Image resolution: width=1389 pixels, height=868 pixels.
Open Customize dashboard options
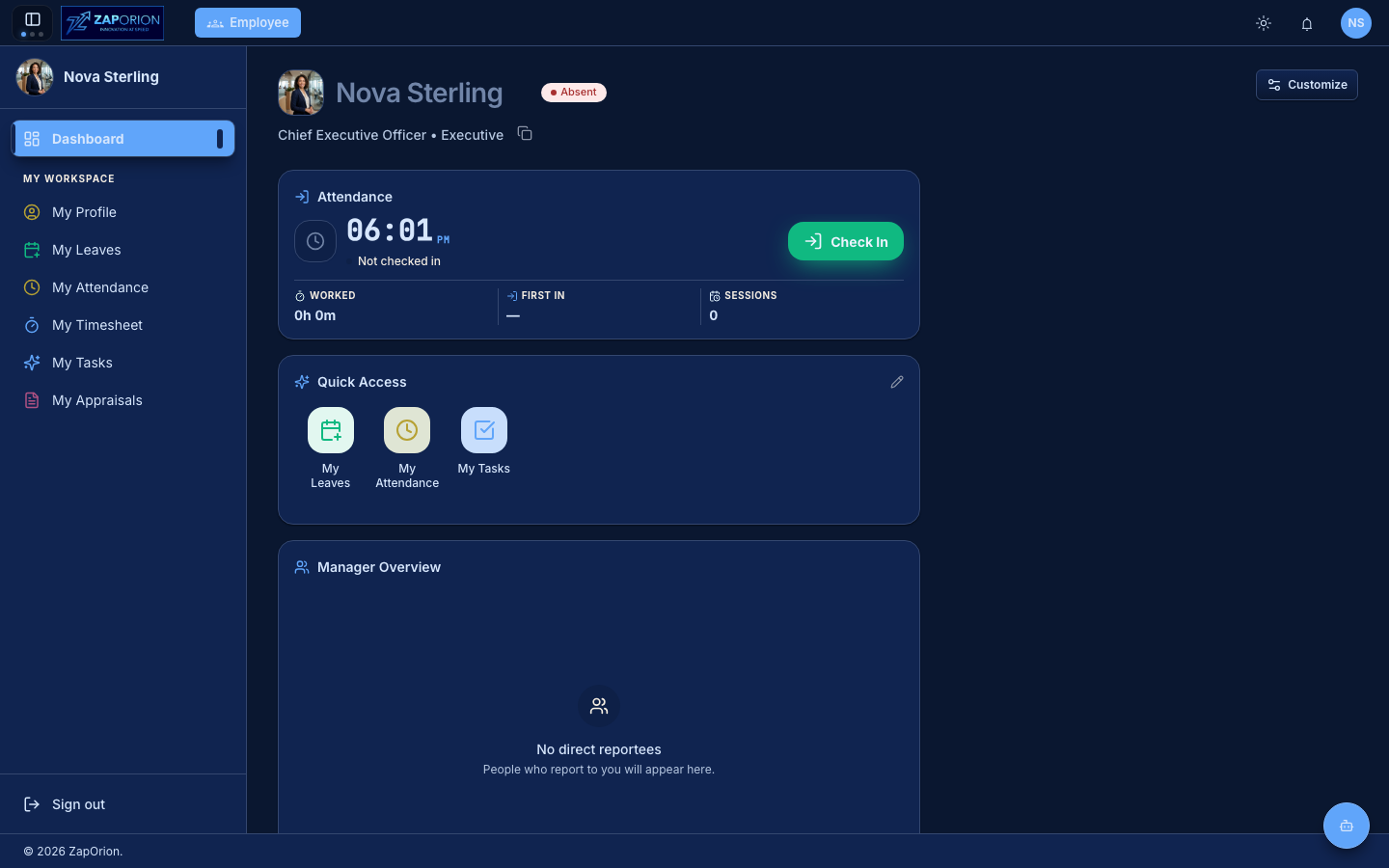(x=1307, y=85)
